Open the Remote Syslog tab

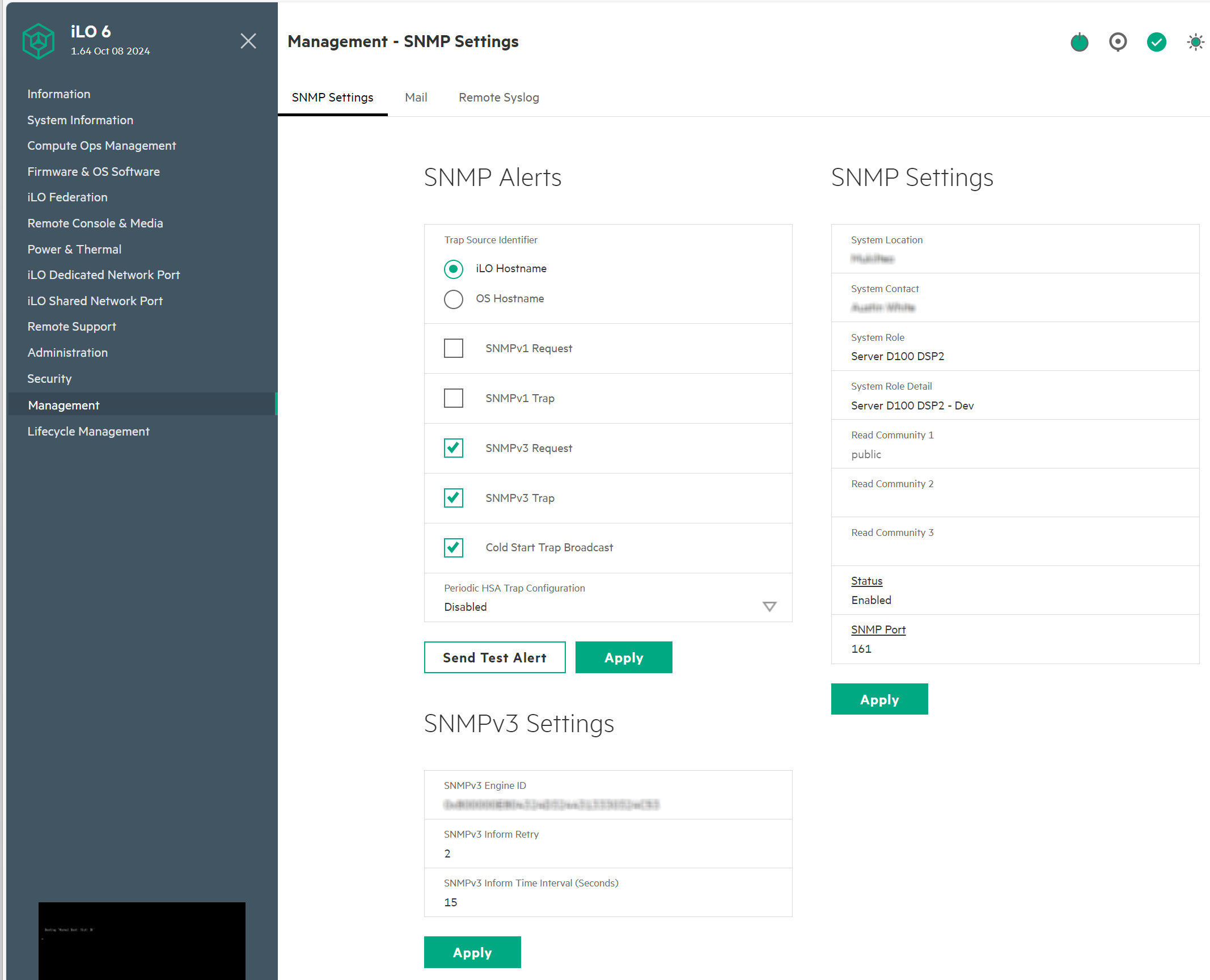[499, 98]
